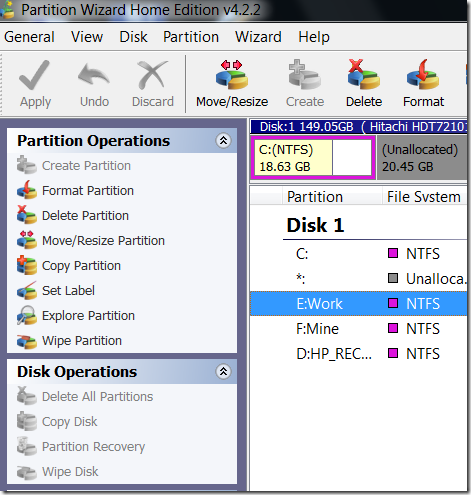Screen dimensions: 471x495
Task: Click the Discard X toolbar icon
Action: coord(153,75)
